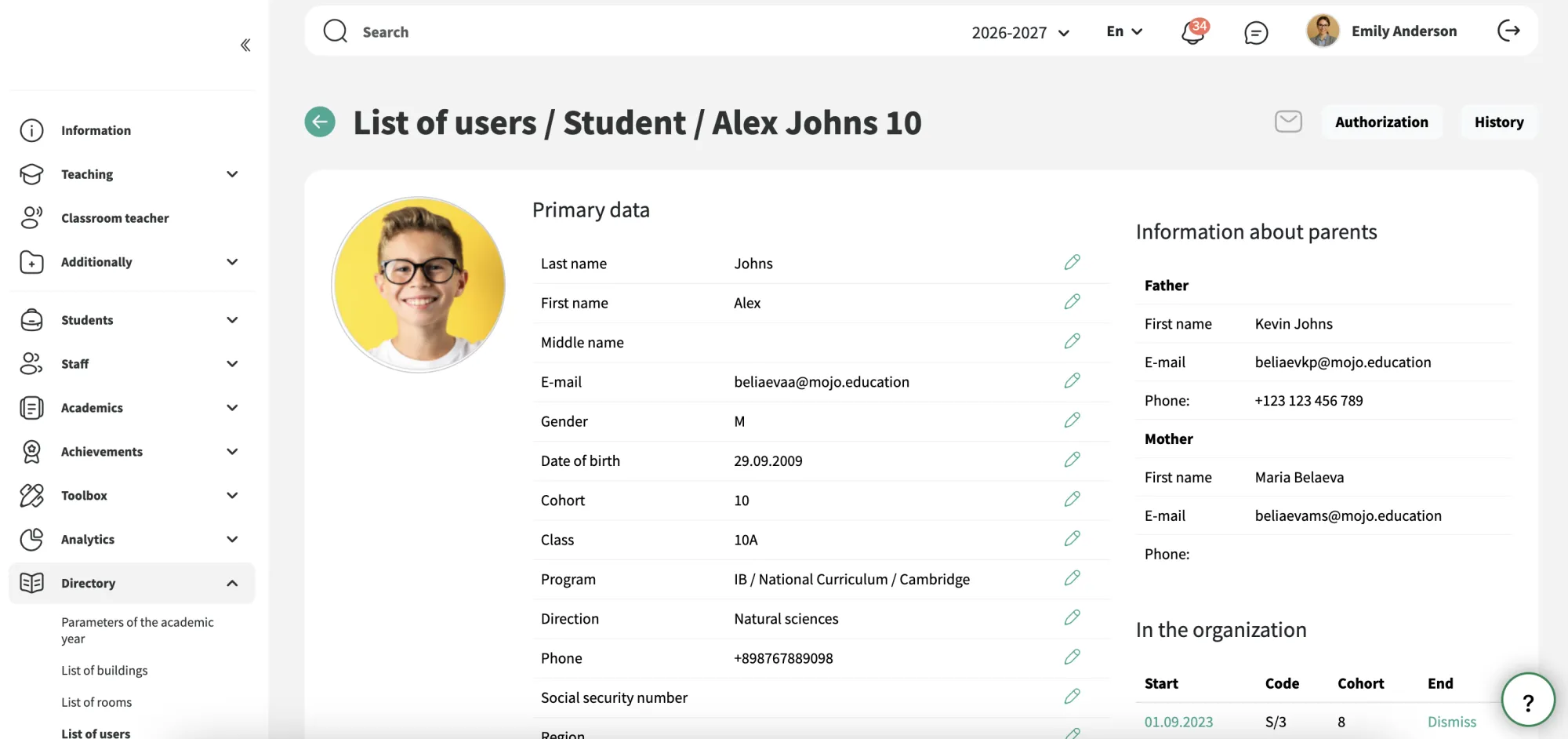Screen dimensions: 1568x739
Task: Click the pencil icon for Program row
Action: tap(1072, 578)
